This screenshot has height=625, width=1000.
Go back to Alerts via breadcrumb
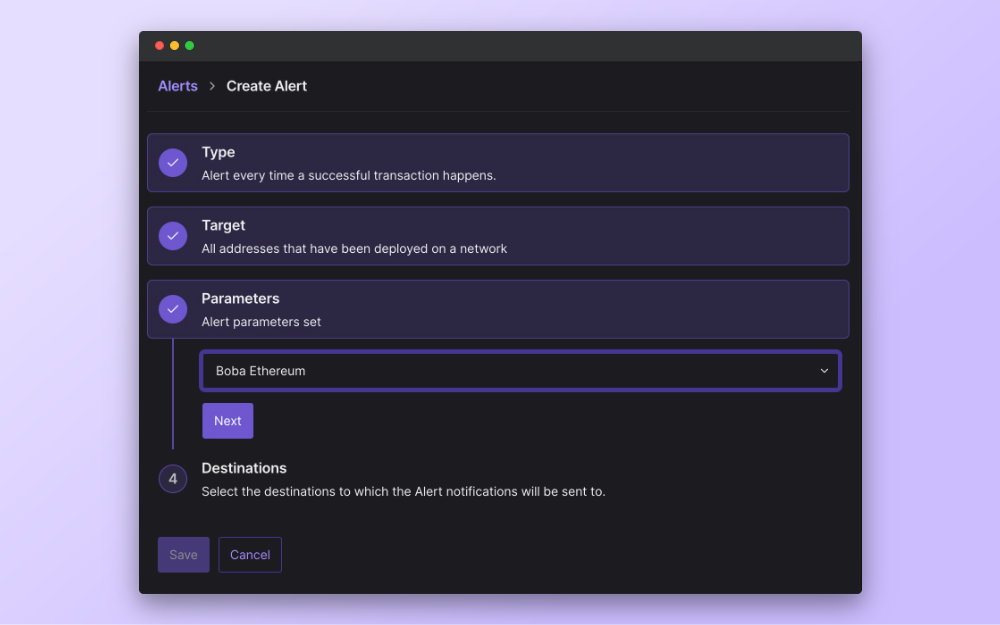pos(178,87)
